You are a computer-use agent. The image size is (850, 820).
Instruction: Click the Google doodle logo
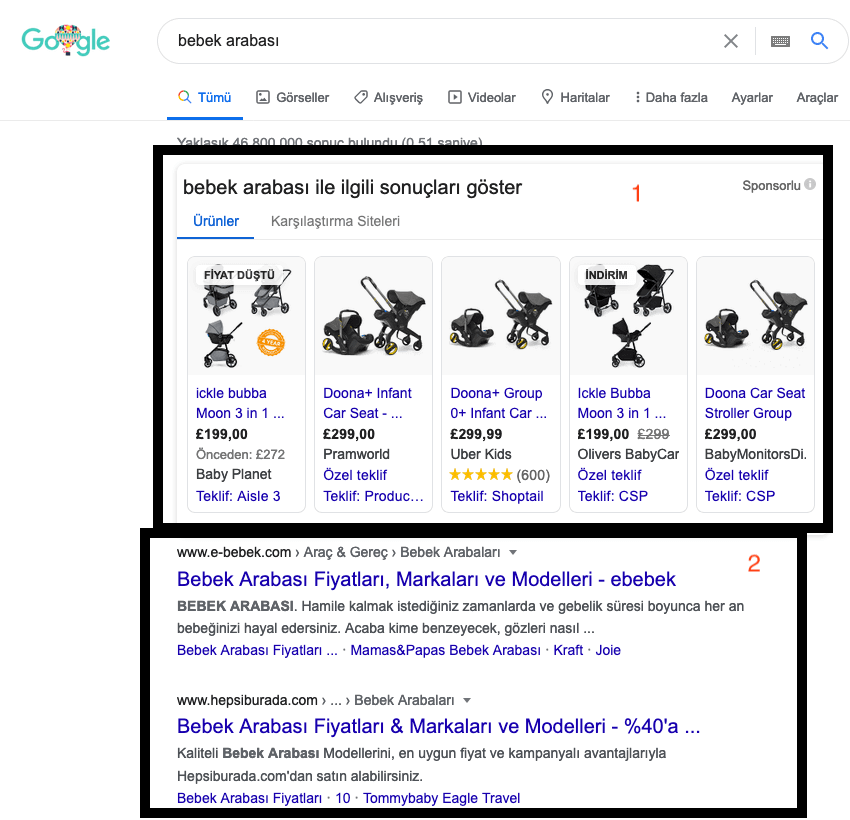point(66,40)
